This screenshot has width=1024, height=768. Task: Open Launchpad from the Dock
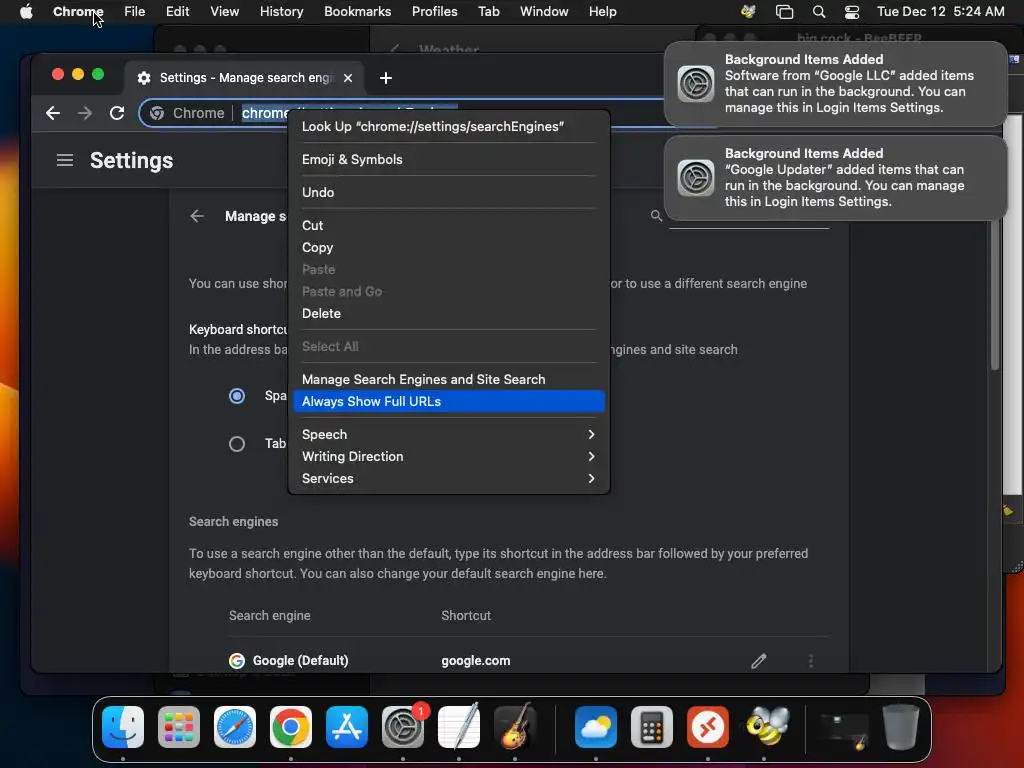[179, 727]
